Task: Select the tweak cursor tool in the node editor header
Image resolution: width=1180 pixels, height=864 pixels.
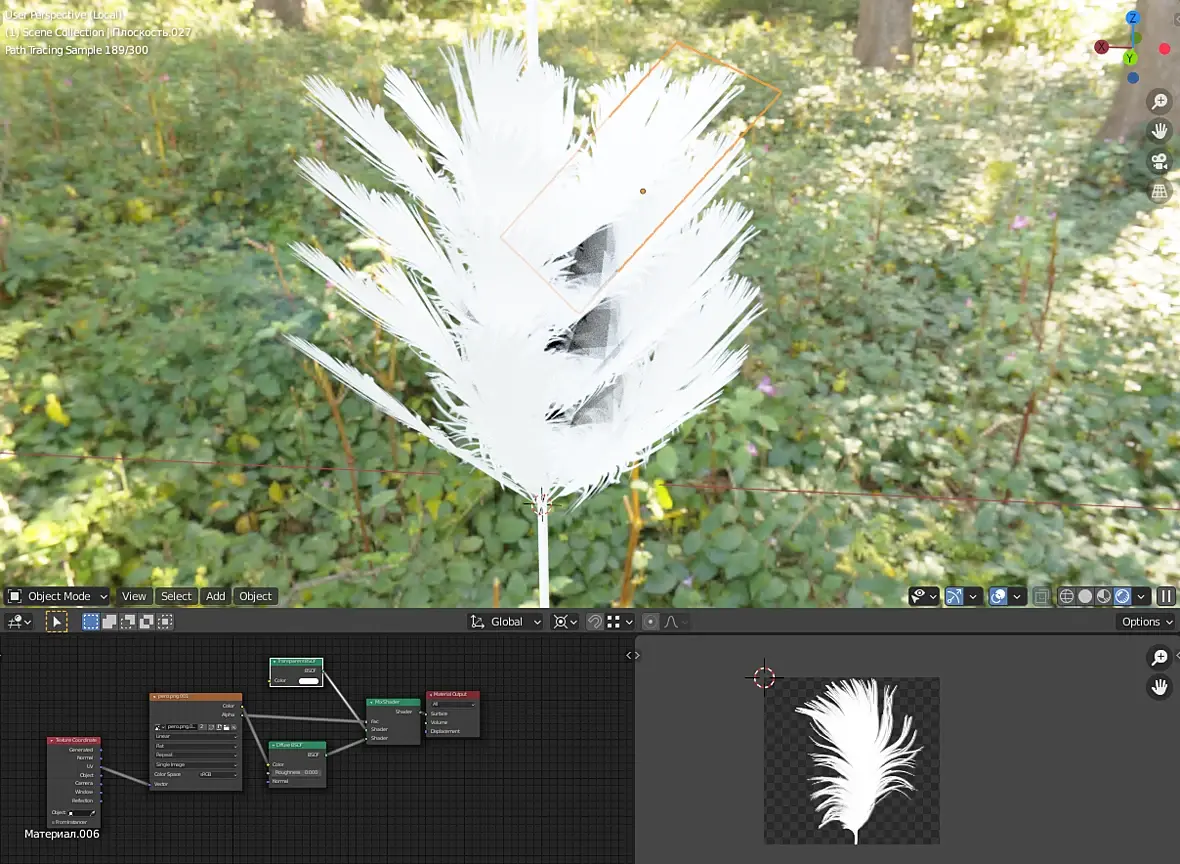Action: click(56, 622)
